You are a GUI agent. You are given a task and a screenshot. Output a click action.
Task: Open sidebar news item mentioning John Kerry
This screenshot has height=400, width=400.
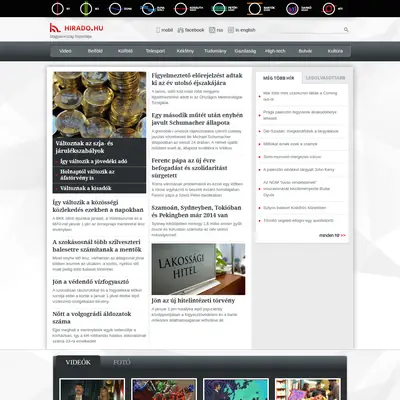click(x=299, y=170)
